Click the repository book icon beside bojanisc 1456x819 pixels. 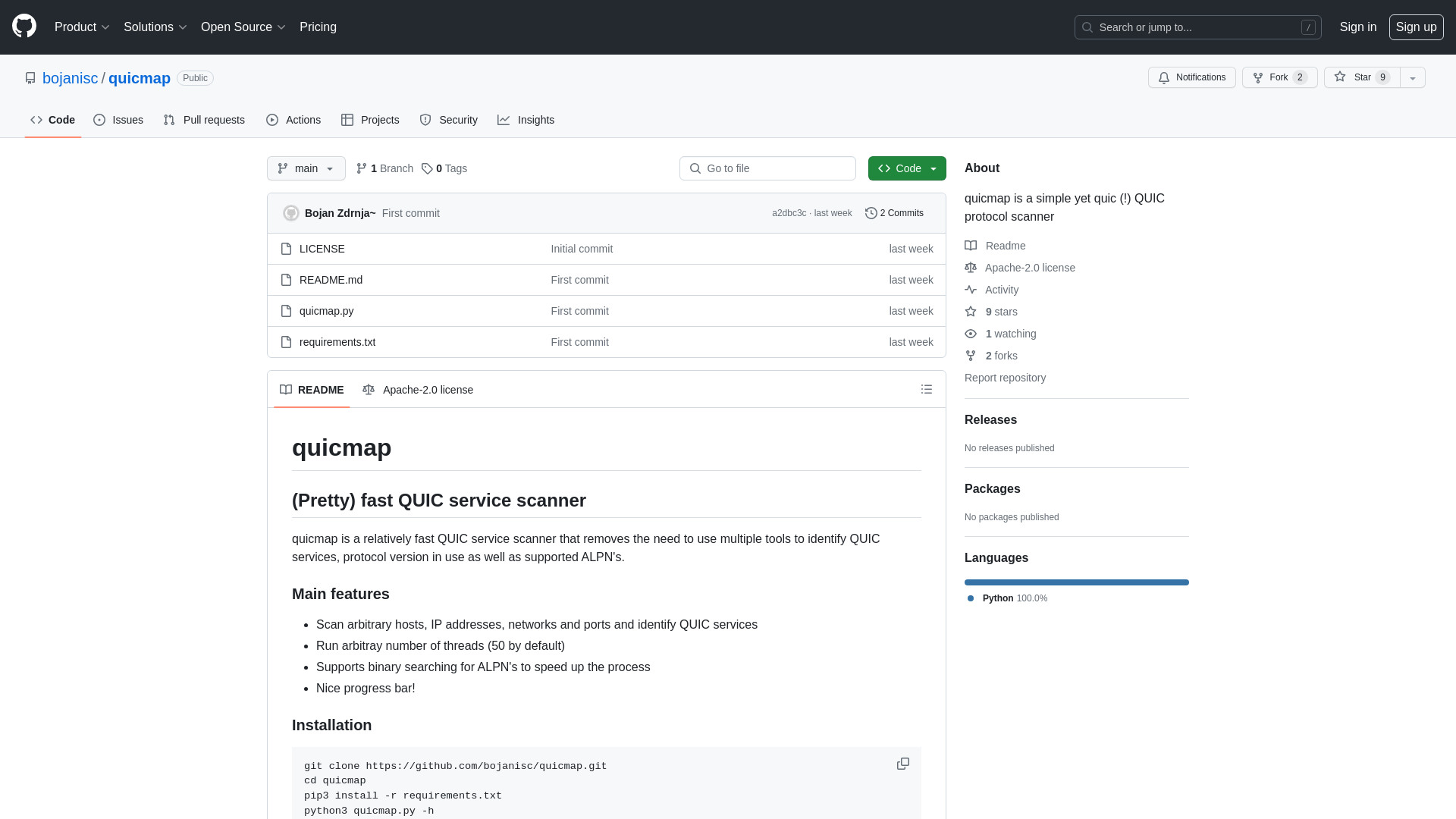coord(30,78)
